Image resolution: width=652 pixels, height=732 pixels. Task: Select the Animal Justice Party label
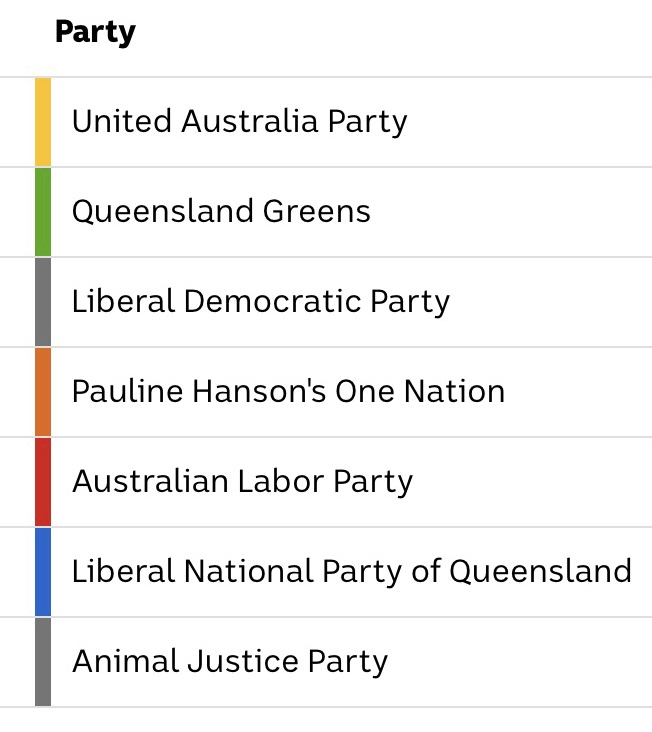[x=229, y=662]
